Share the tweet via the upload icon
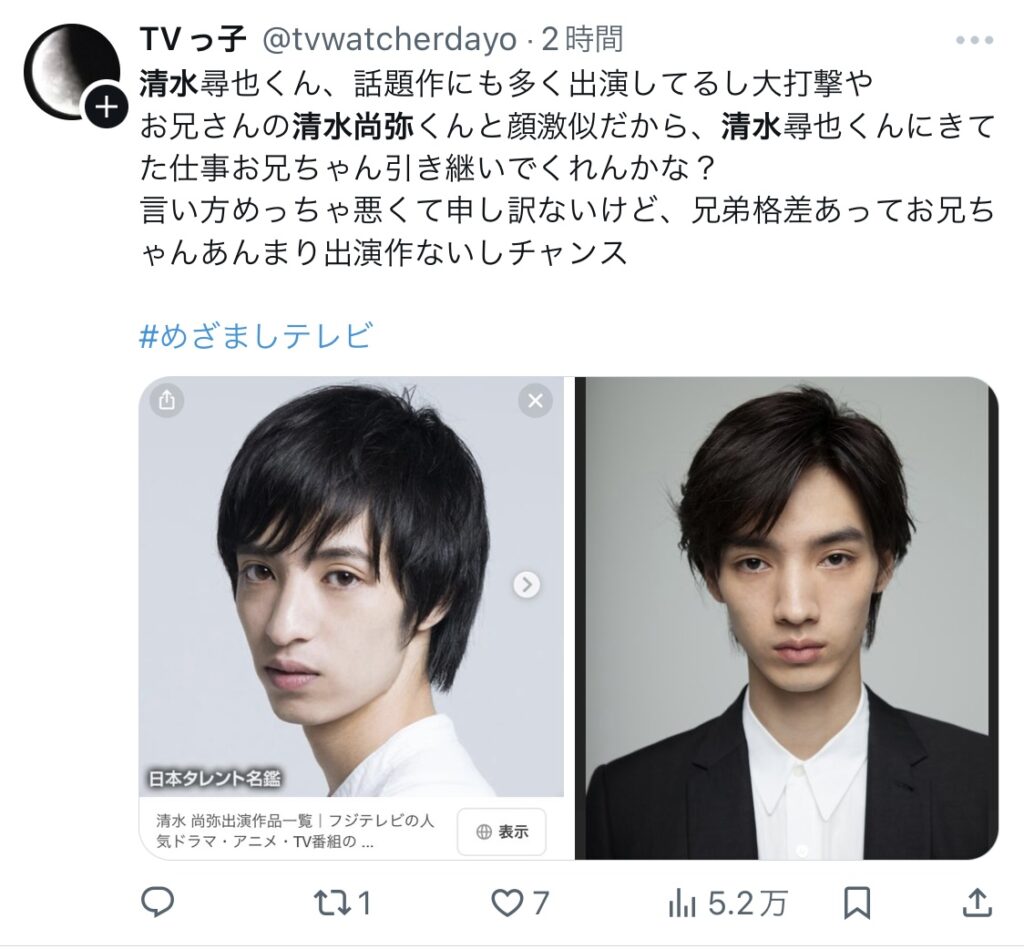This screenshot has height=949, width=1024. pos(977,903)
